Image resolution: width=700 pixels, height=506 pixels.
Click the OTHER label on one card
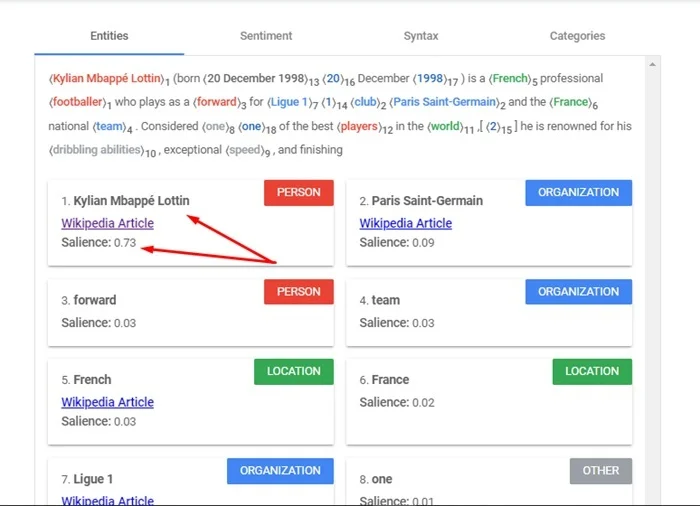tap(601, 471)
